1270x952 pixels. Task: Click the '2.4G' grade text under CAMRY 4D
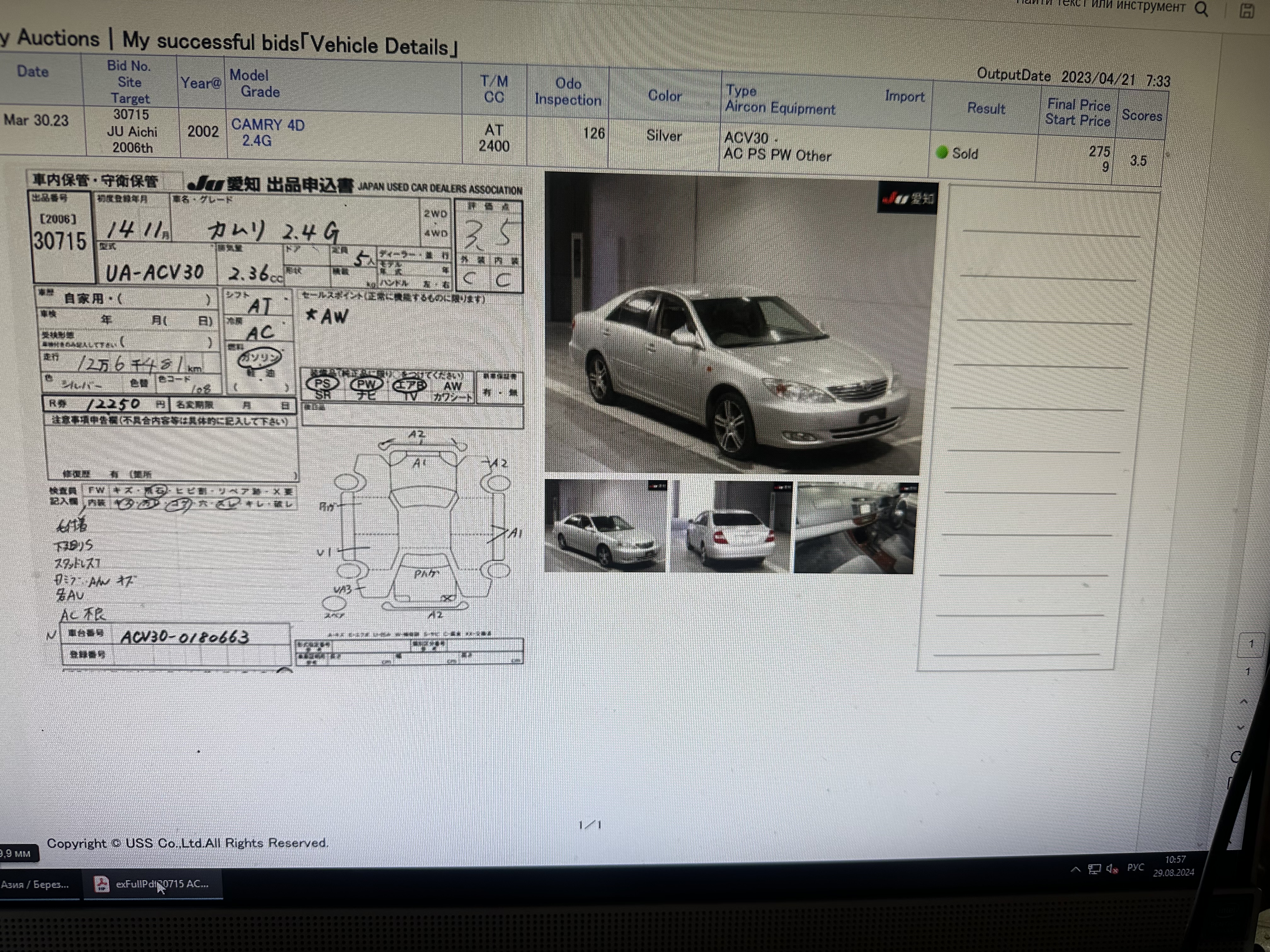point(257,141)
